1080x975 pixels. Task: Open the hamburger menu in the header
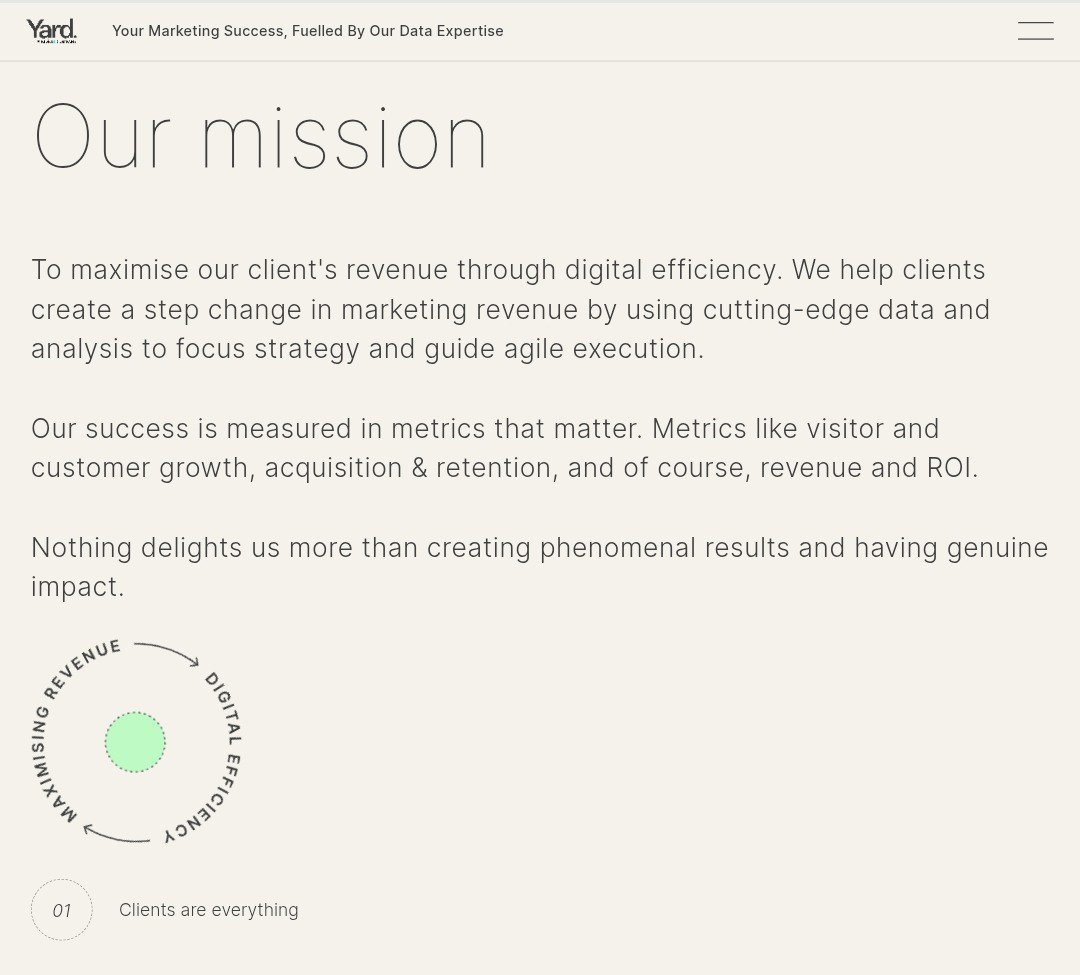1035,31
